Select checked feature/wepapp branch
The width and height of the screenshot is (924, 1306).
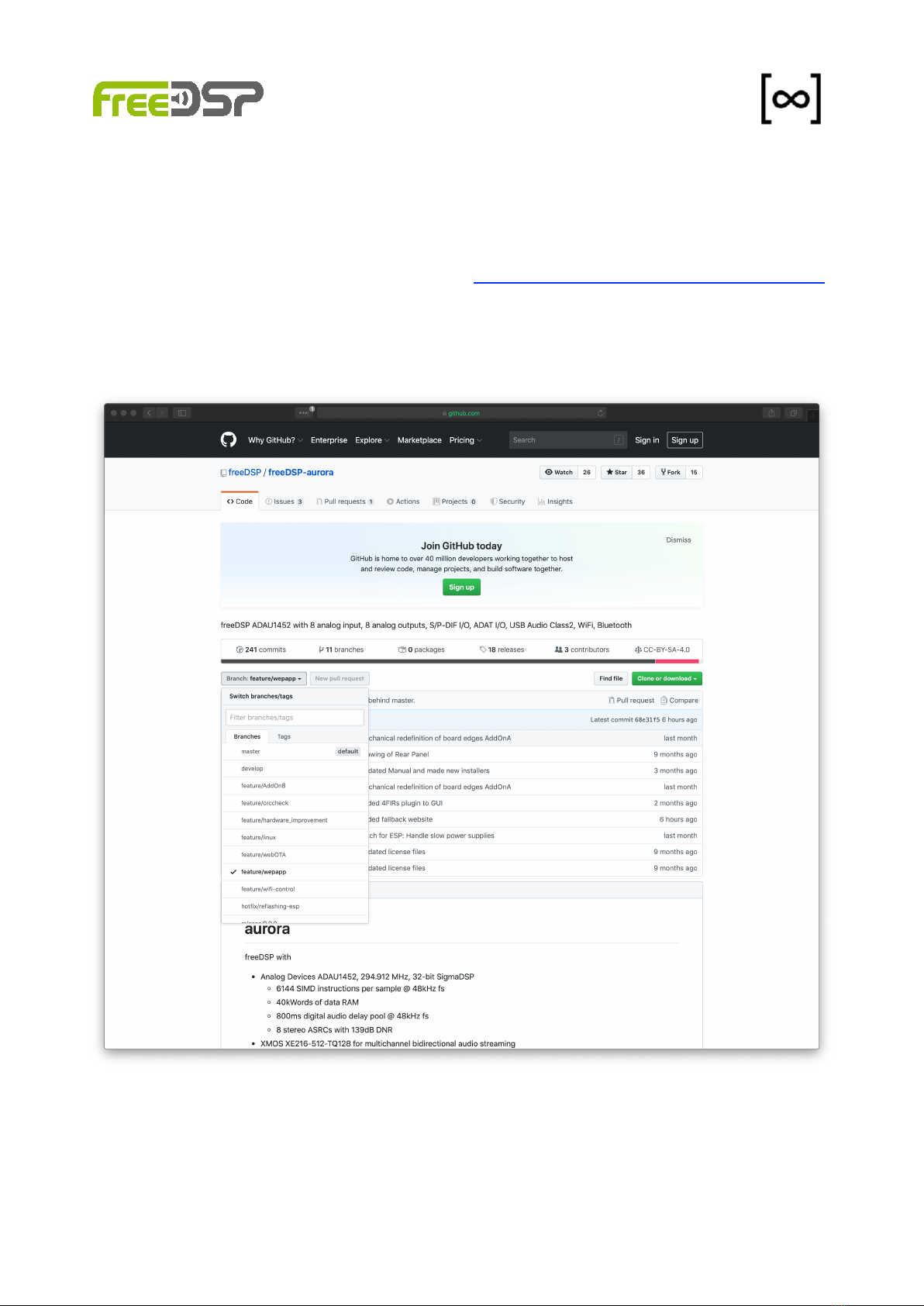coord(295,872)
